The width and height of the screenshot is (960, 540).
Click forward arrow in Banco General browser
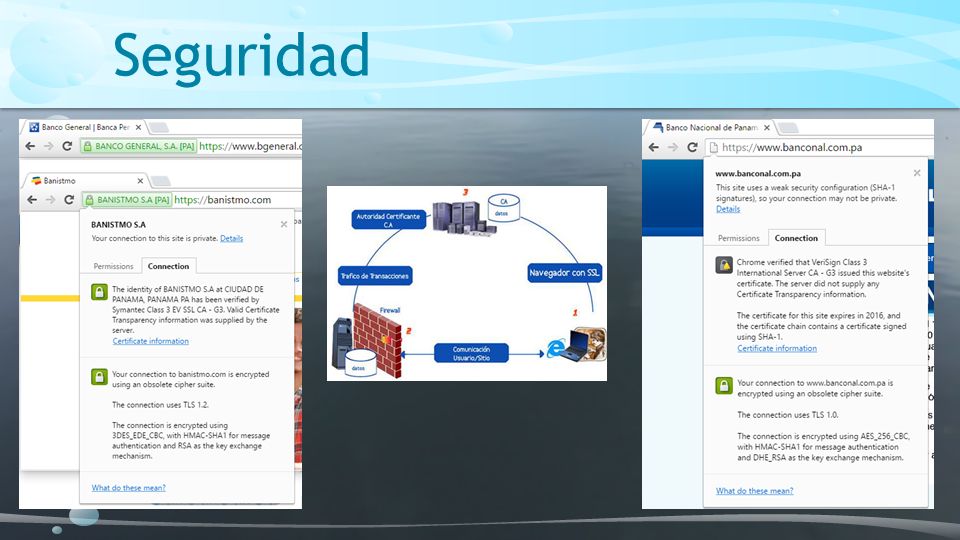coord(49,146)
